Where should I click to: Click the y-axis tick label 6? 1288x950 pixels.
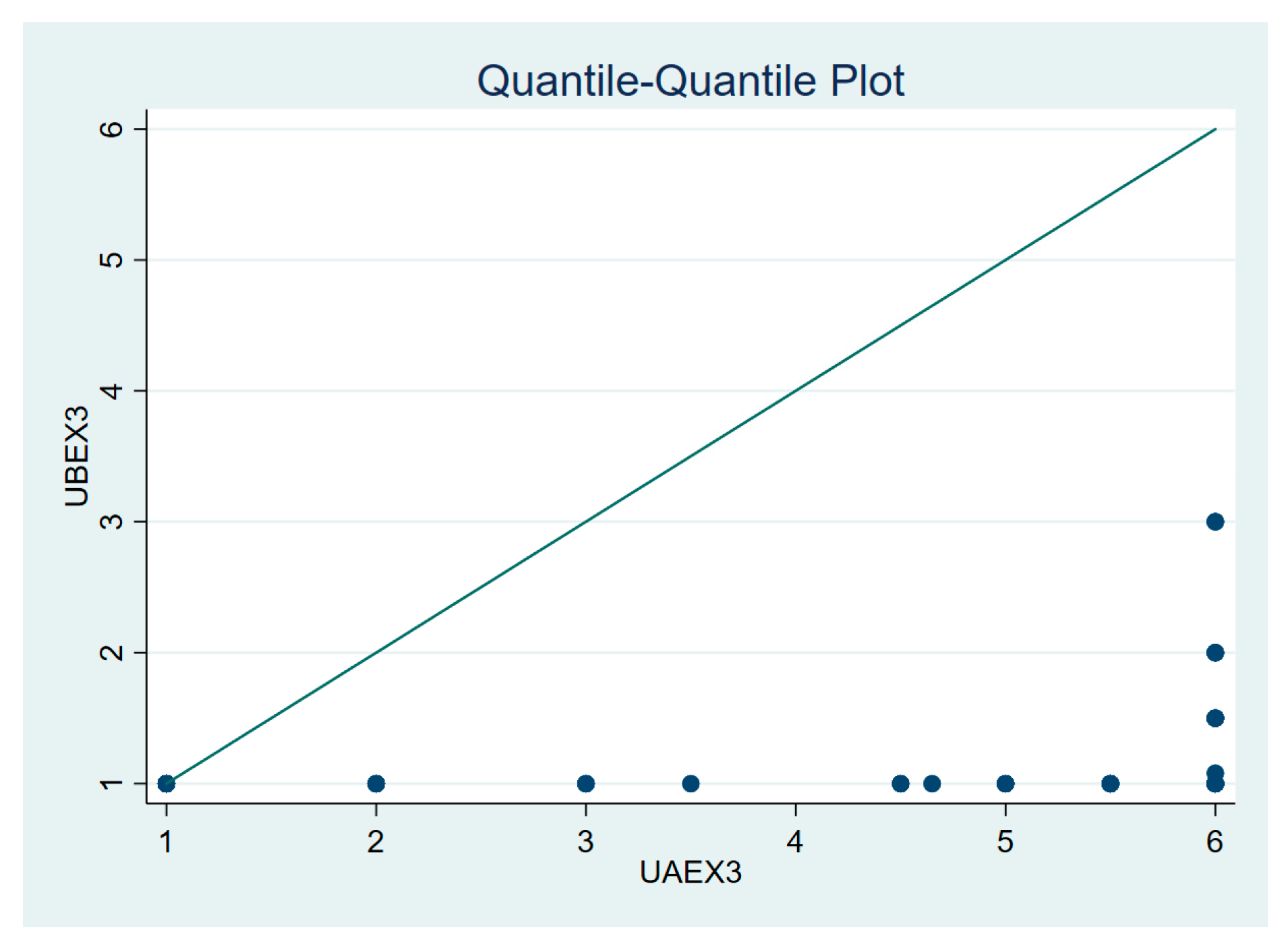[111, 129]
